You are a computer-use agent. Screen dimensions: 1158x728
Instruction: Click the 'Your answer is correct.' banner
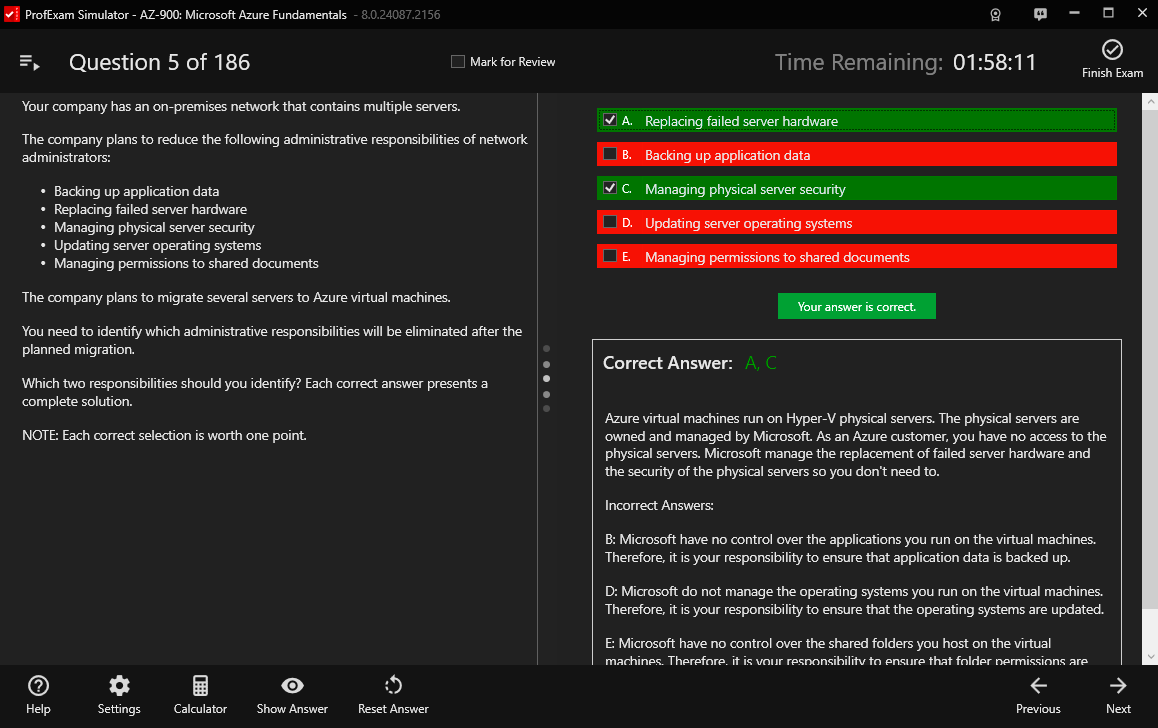857,306
